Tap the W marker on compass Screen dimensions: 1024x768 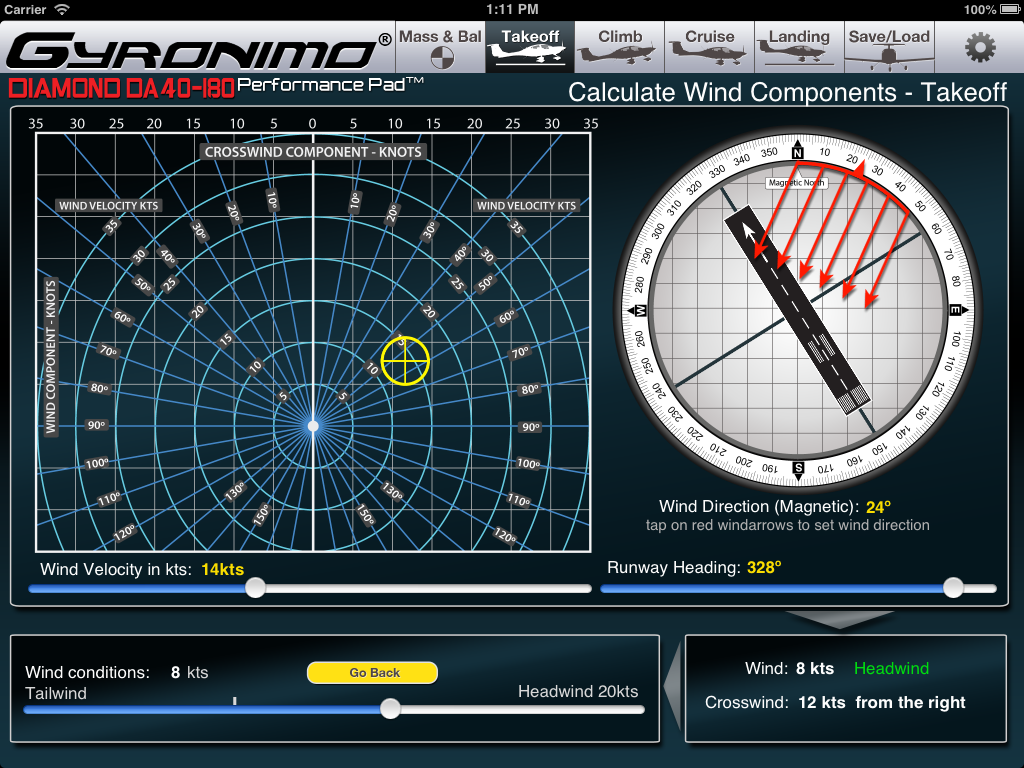(641, 310)
